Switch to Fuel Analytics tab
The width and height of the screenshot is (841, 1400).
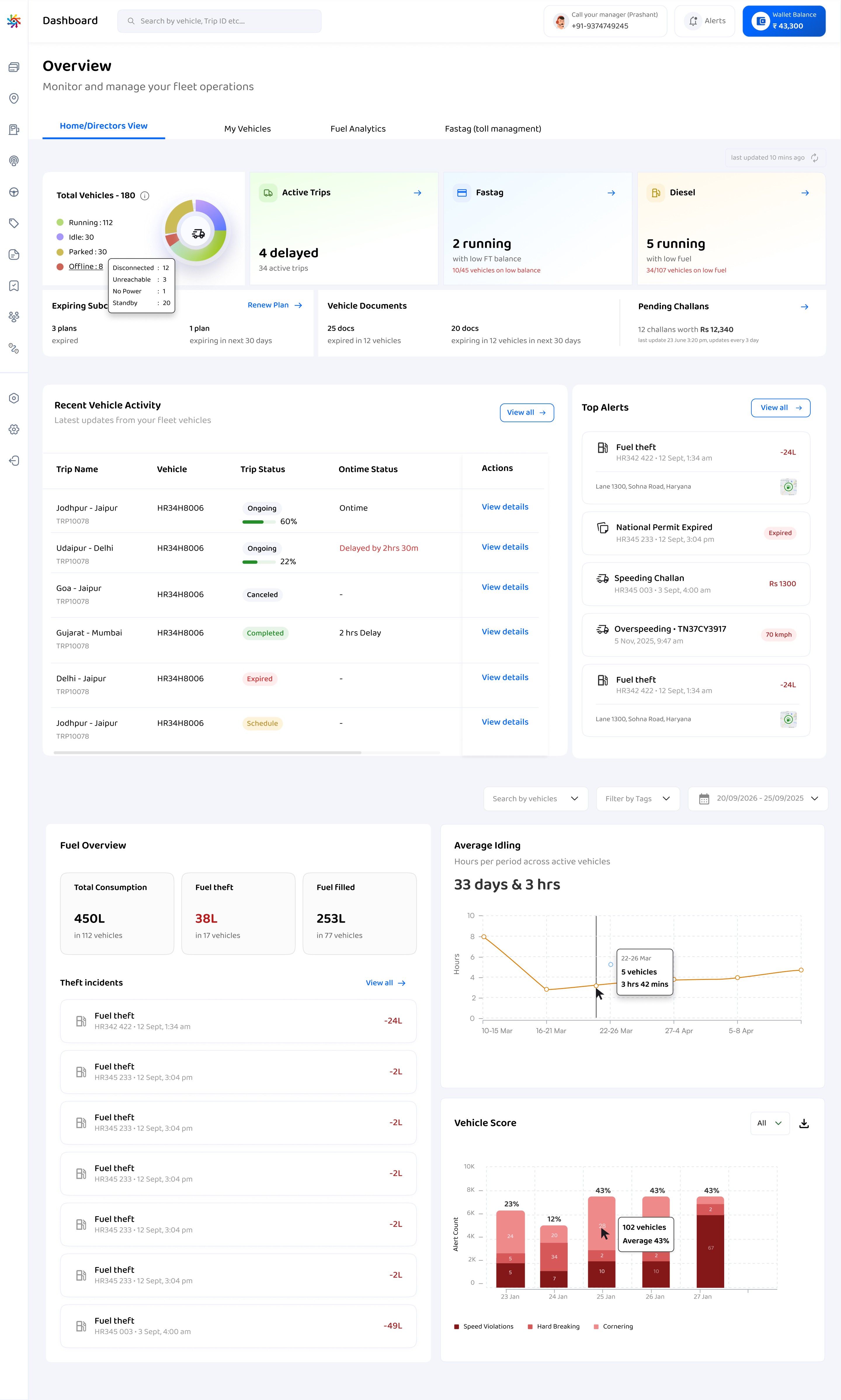click(358, 129)
